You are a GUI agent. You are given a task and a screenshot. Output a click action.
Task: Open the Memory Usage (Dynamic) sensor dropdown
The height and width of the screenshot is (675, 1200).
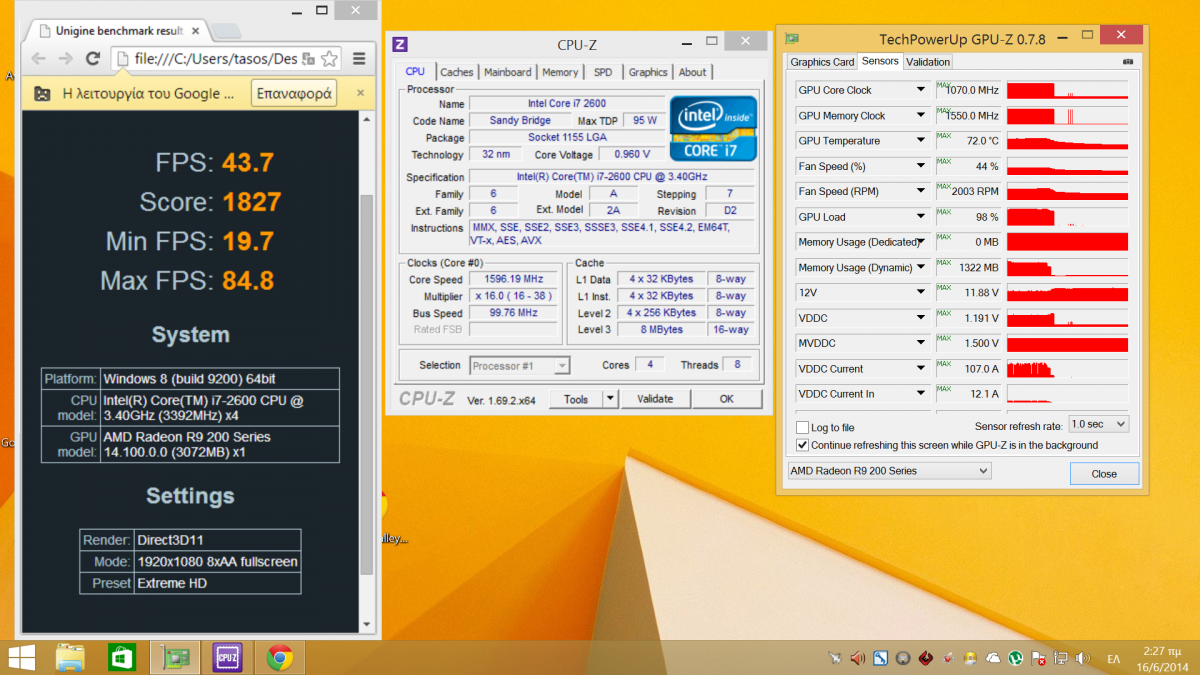pyautogui.click(x=921, y=268)
